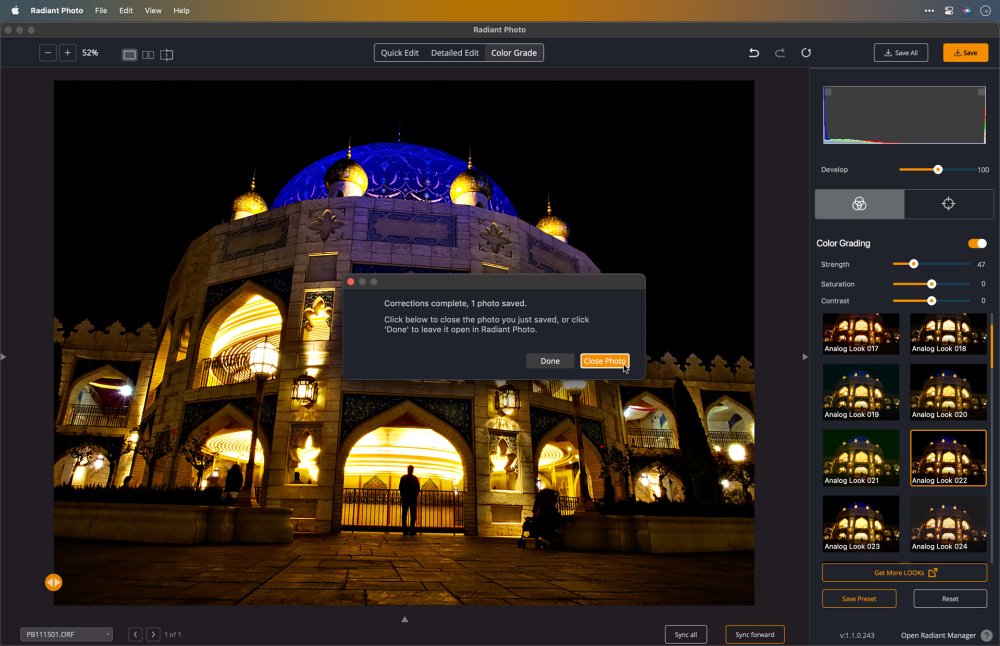
Task: Select the color wheels LOOKs icon tab
Action: coord(859,204)
